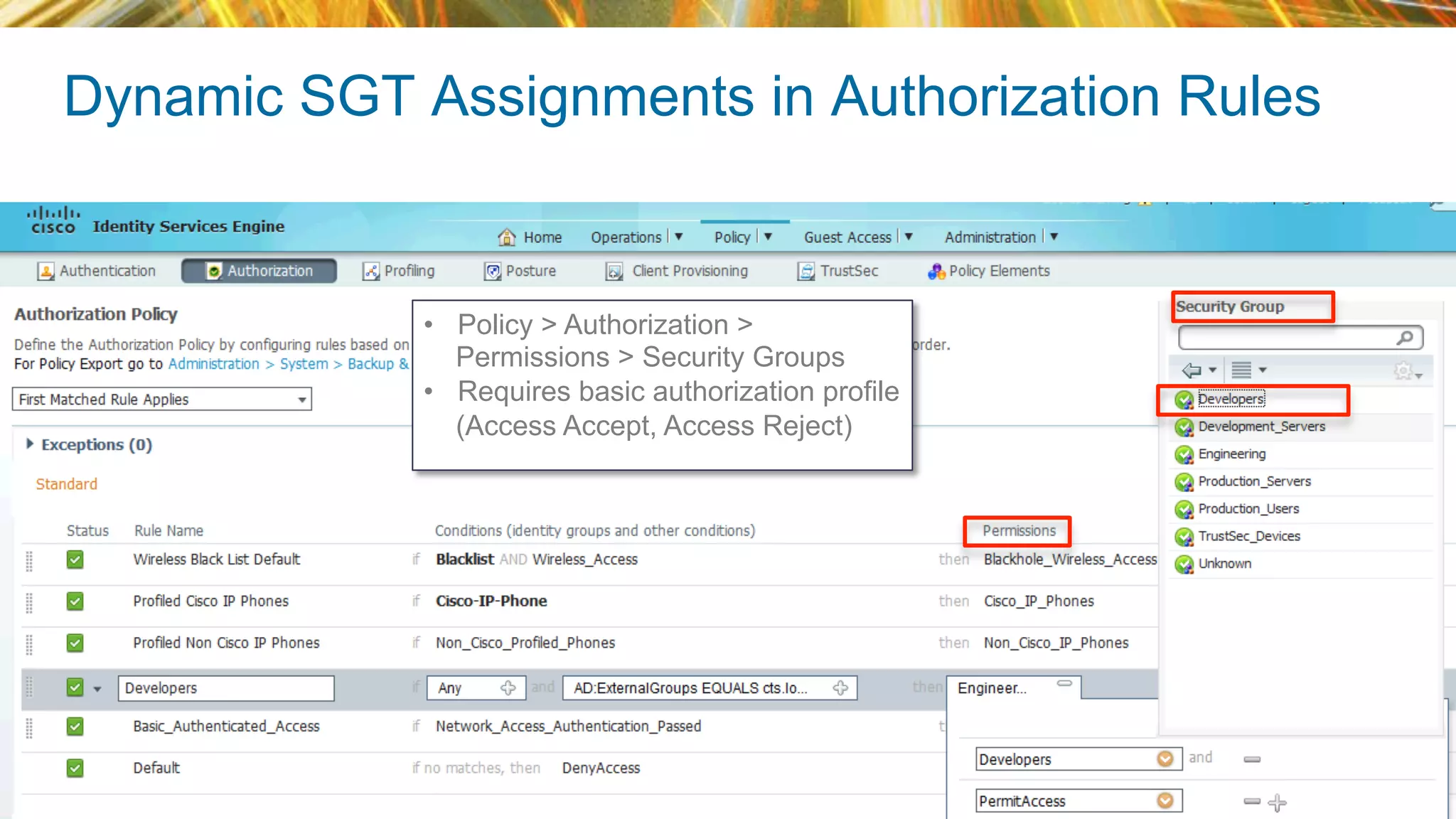
Task: Expand the Exceptions (0) section
Action: pos(30,444)
